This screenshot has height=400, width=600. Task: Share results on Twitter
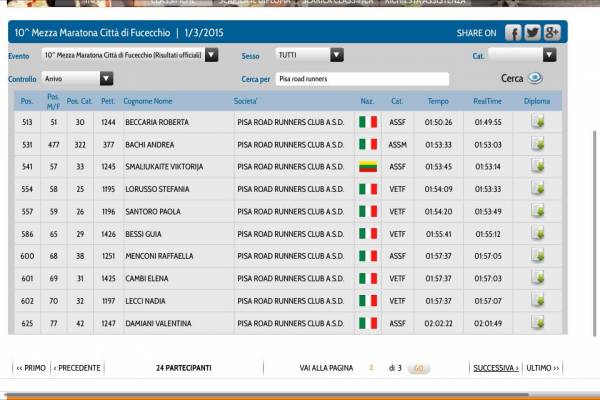point(532,33)
